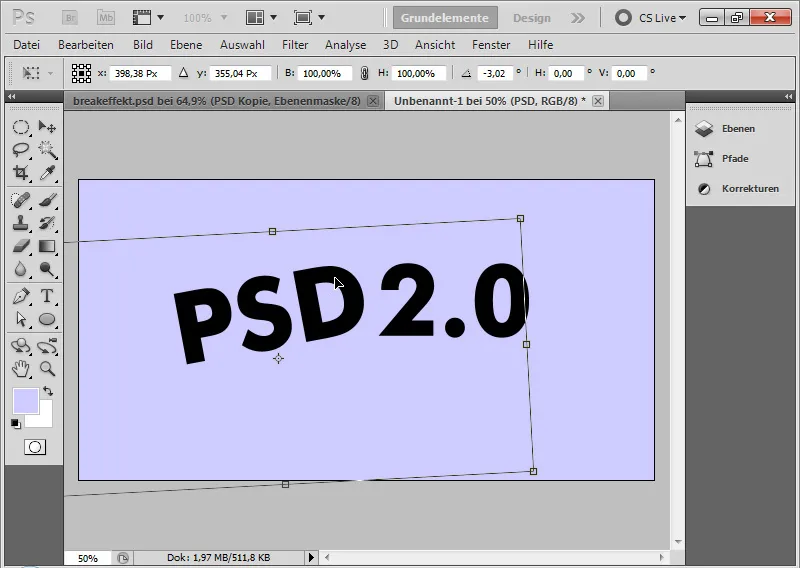The image size is (800, 568).
Task: Select the Lasso tool
Action: [x=20, y=150]
